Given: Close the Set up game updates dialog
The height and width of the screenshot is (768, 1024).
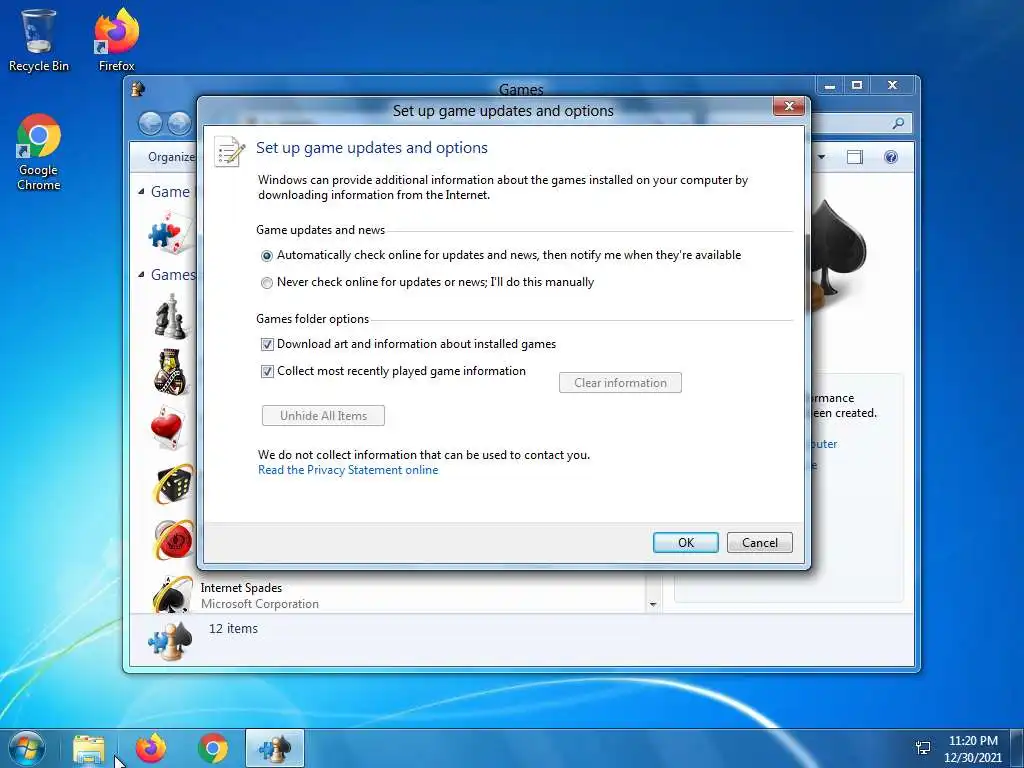Looking at the screenshot, I should click(788, 106).
